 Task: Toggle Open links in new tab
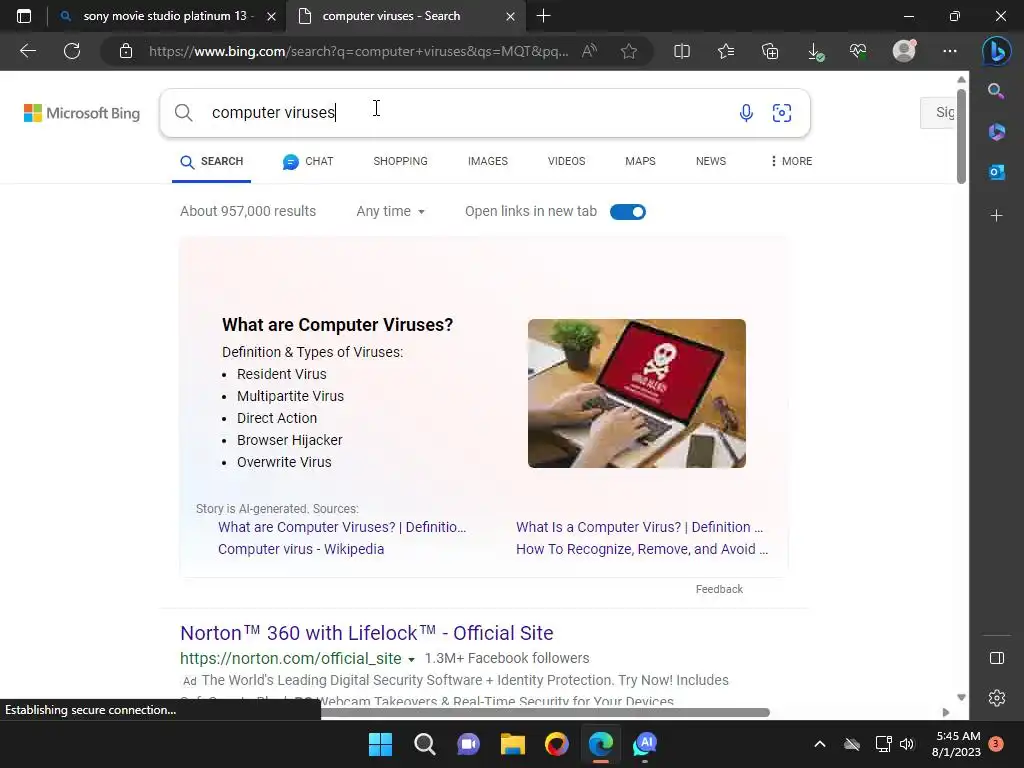pos(628,212)
